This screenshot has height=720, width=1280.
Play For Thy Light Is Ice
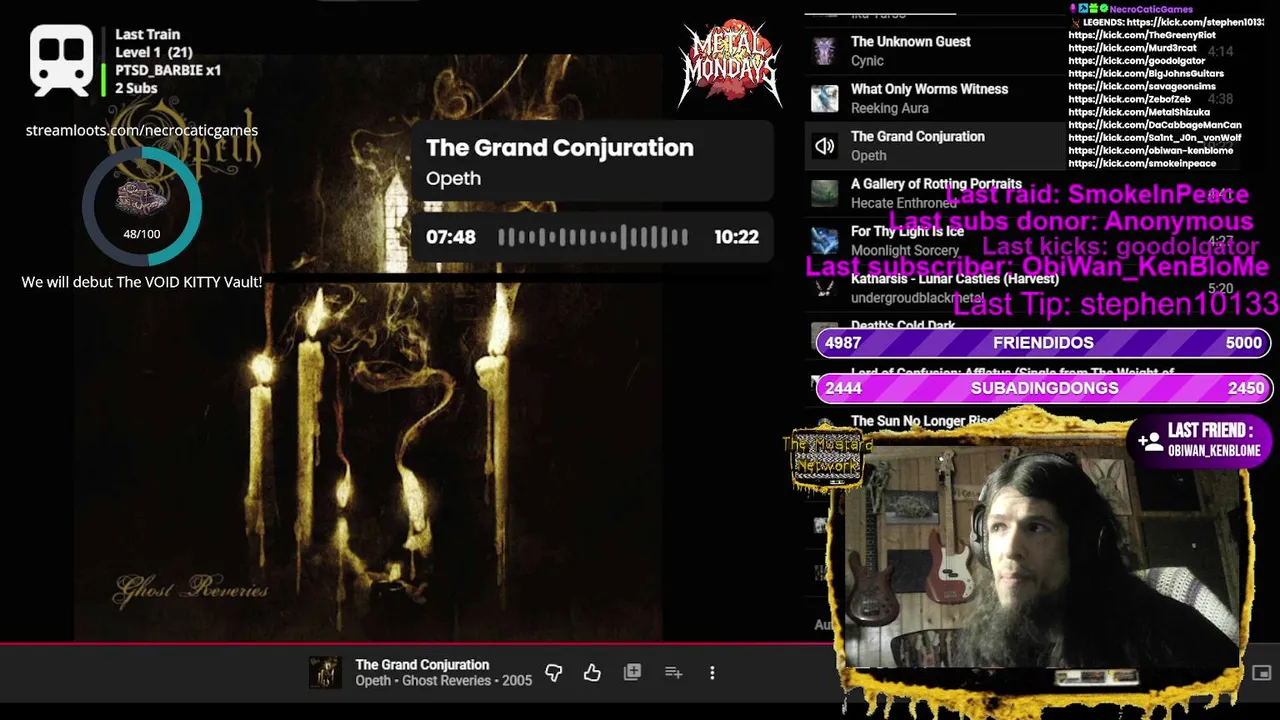pyautogui.click(x=907, y=231)
